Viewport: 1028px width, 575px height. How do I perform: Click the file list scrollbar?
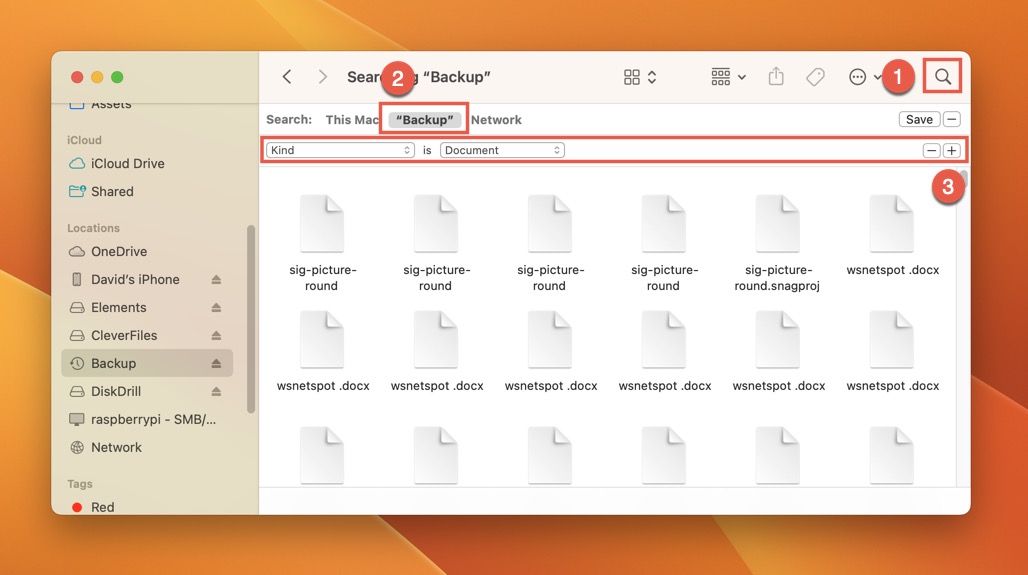[963, 180]
